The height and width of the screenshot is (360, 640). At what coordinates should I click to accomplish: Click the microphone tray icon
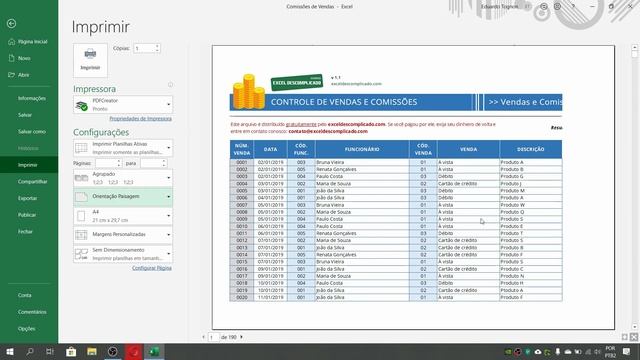click(x=558, y=351)
